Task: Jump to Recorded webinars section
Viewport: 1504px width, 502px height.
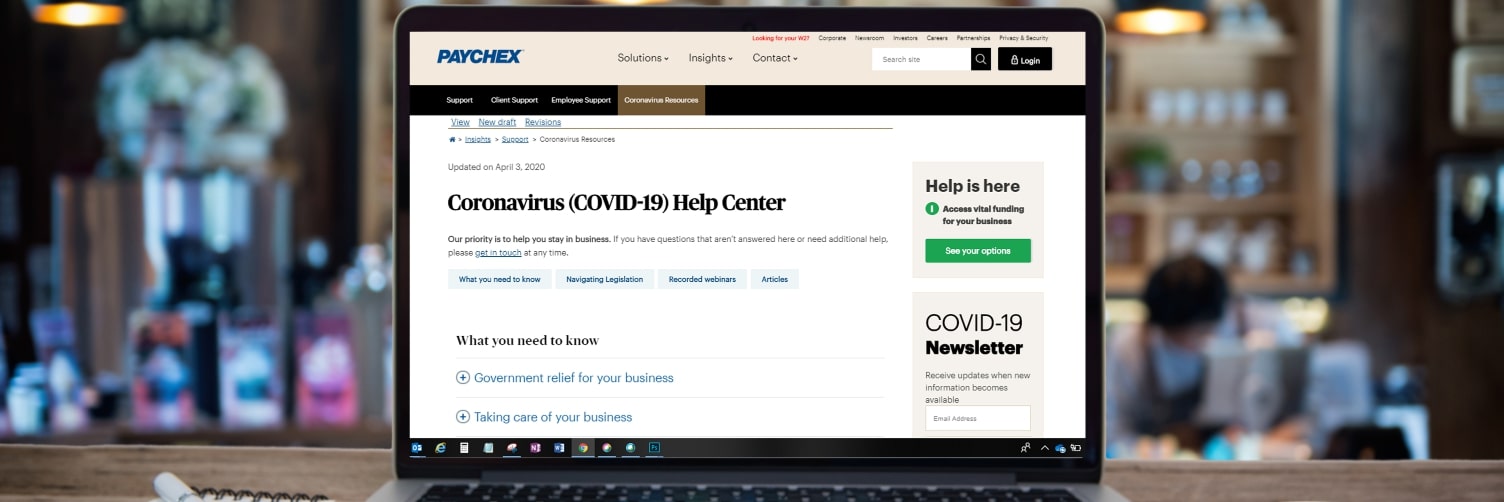Action: (702, 279)
